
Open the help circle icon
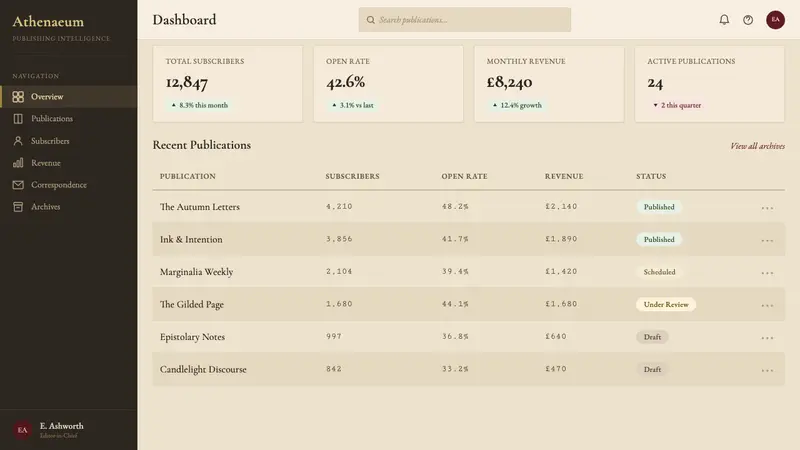point(748,20)
